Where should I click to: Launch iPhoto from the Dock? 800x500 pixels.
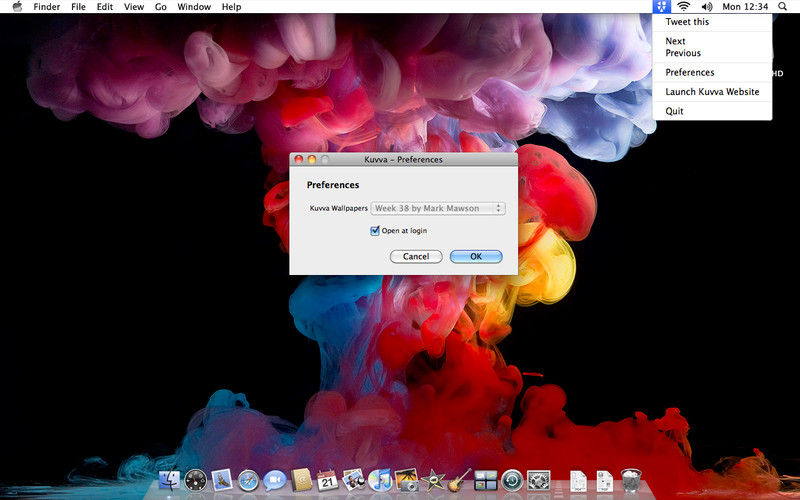point(407,480)
